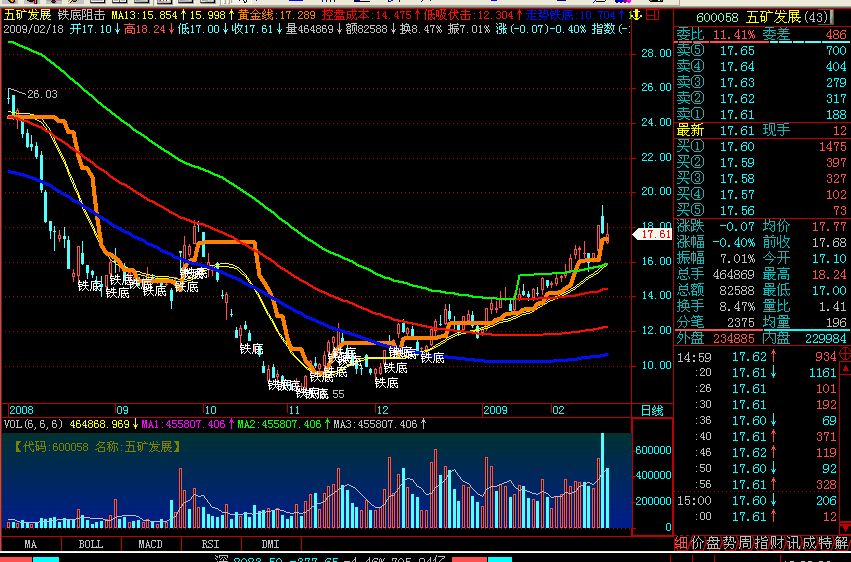Click the crosshair circle icon beside tick list
This screenshot has height=562, width=851.
click(x=844, y=354)
